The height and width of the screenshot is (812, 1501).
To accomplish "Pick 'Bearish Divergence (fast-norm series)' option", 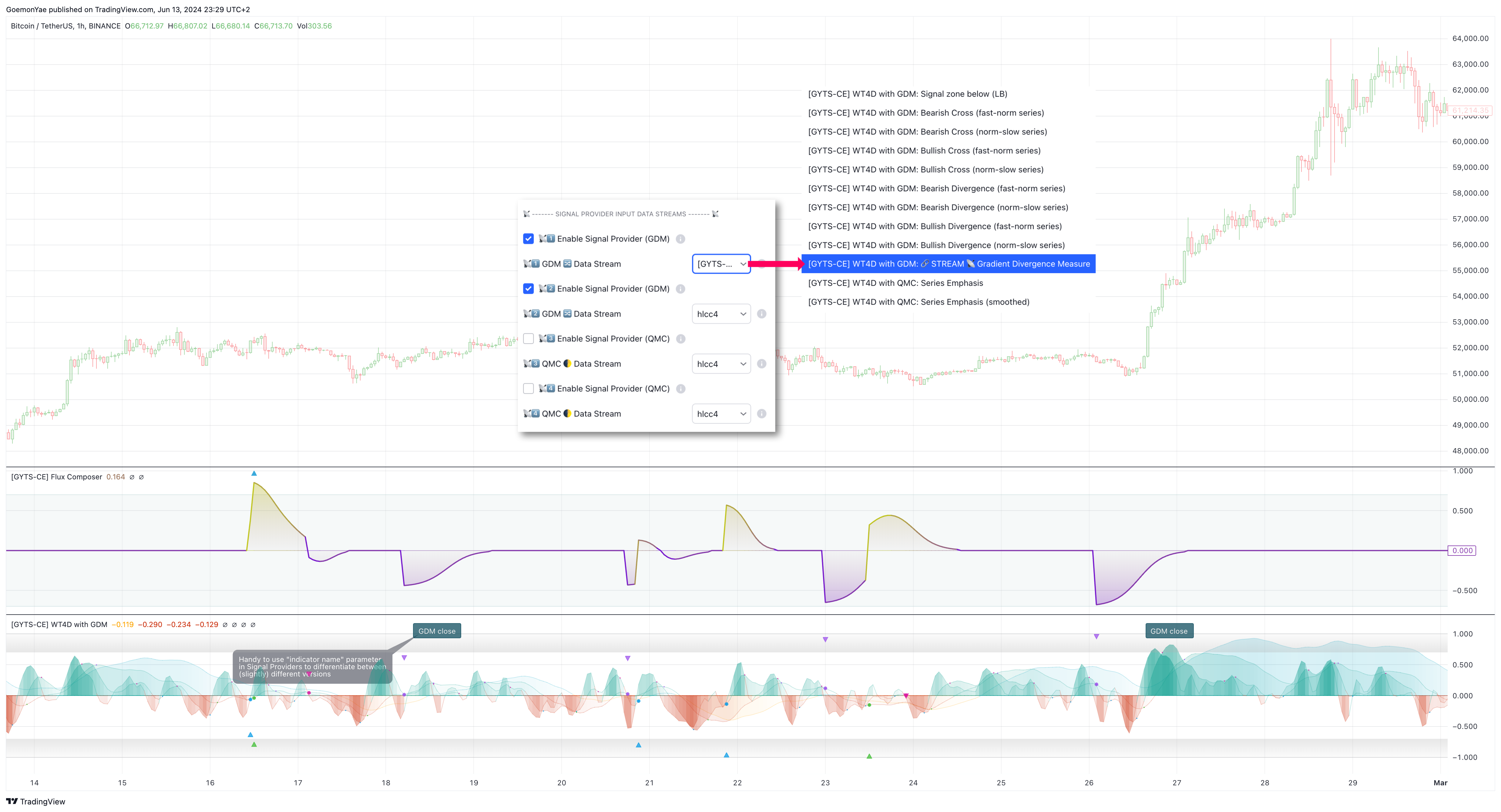I will [x=949, y=189].
